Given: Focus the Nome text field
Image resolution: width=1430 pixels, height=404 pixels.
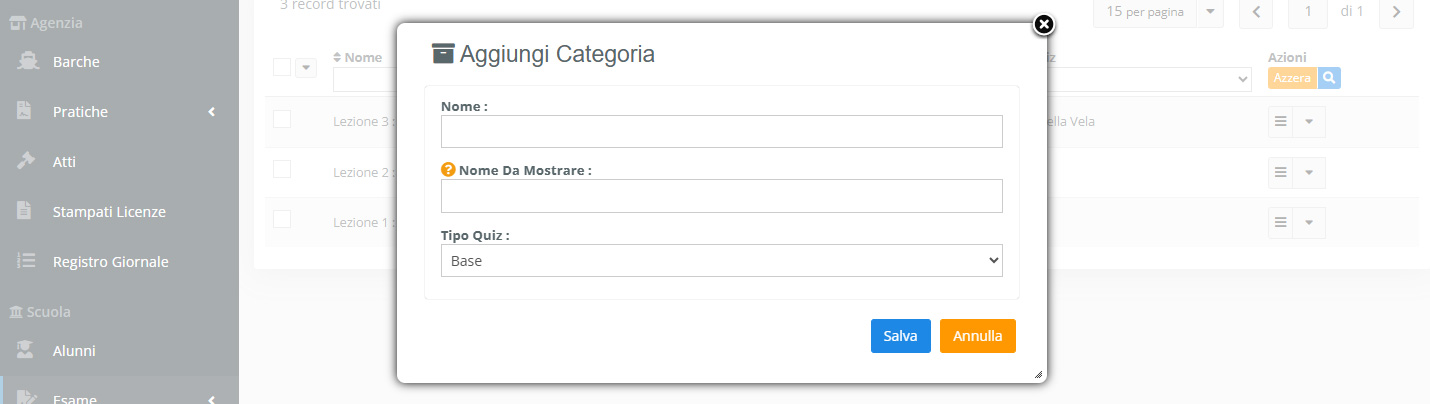Looking at the screenshot, I should [x=722, y=131].
